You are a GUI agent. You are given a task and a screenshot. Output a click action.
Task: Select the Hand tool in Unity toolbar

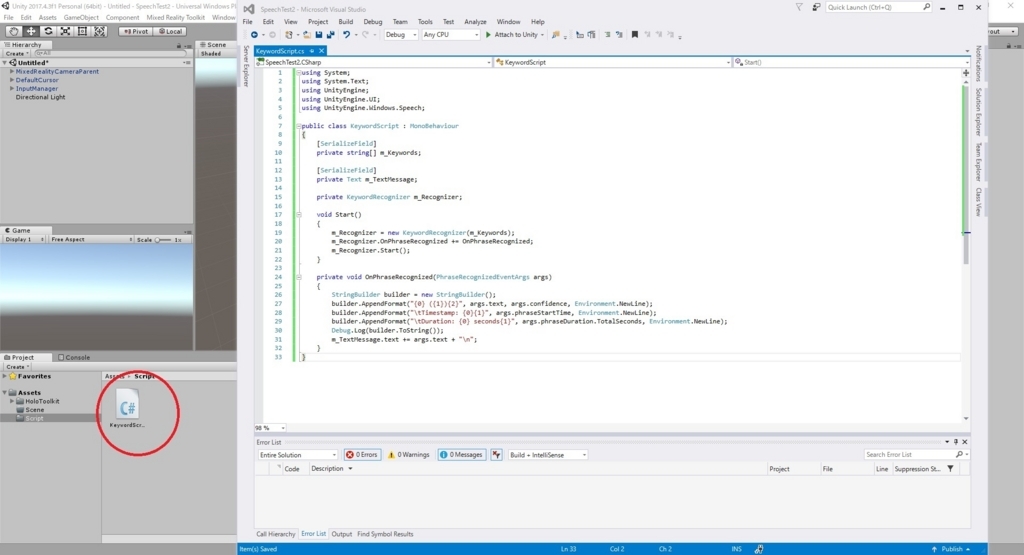click(13, 31)
